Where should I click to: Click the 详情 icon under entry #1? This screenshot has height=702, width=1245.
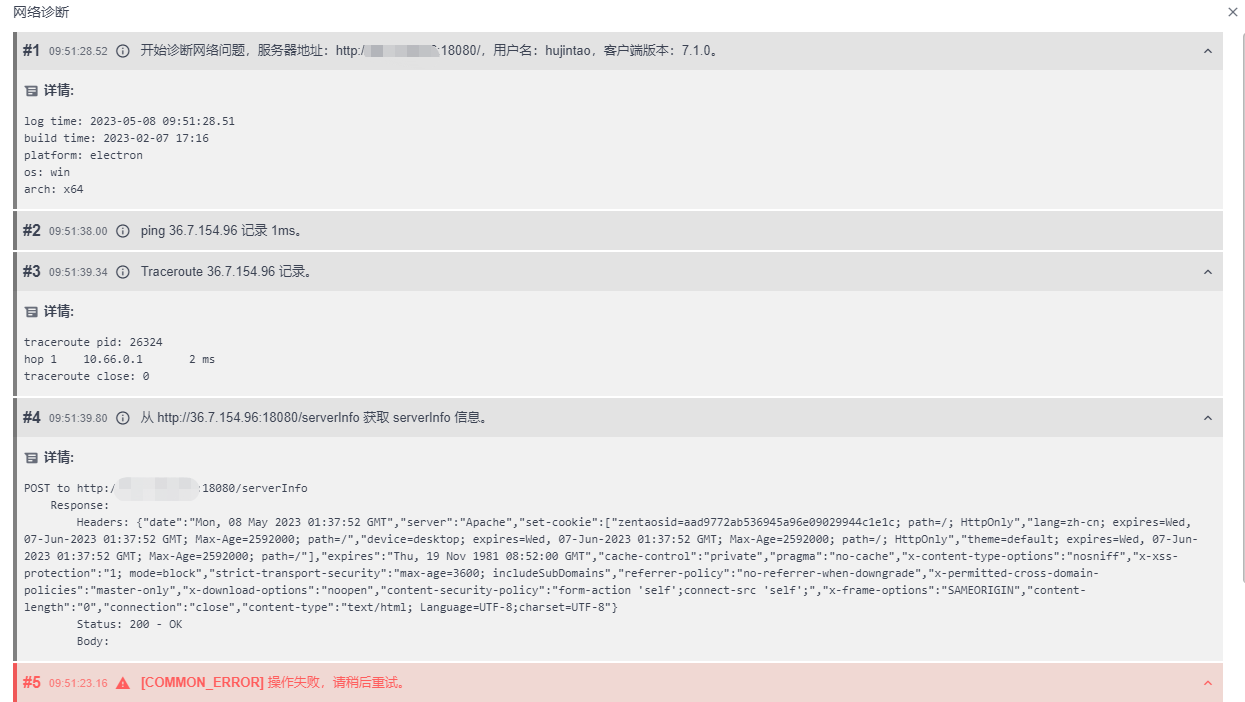pos(31,91)
